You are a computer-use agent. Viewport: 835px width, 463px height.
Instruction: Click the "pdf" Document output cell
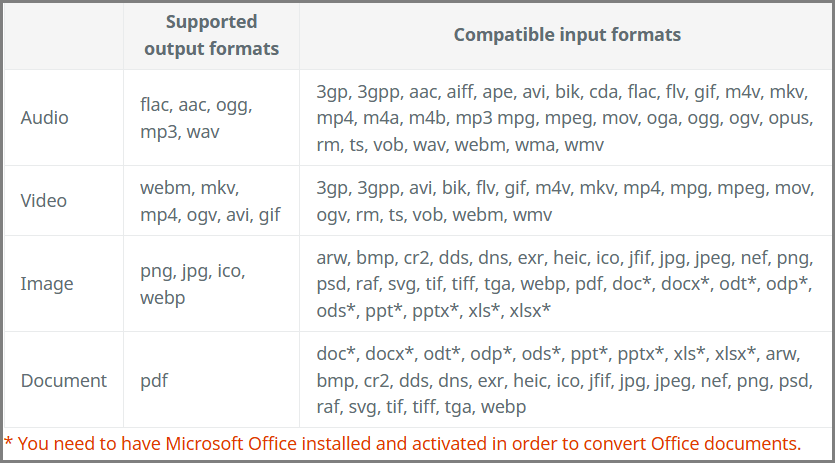coord(155,381)
